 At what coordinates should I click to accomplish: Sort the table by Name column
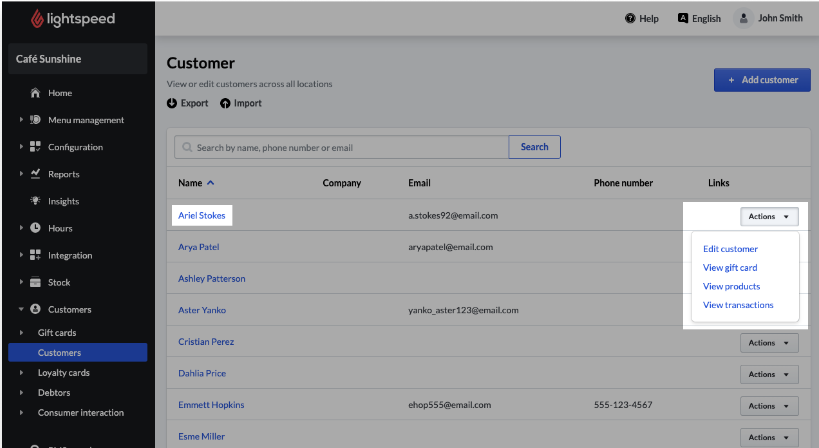pyautogui.click(x=196, y=183)
